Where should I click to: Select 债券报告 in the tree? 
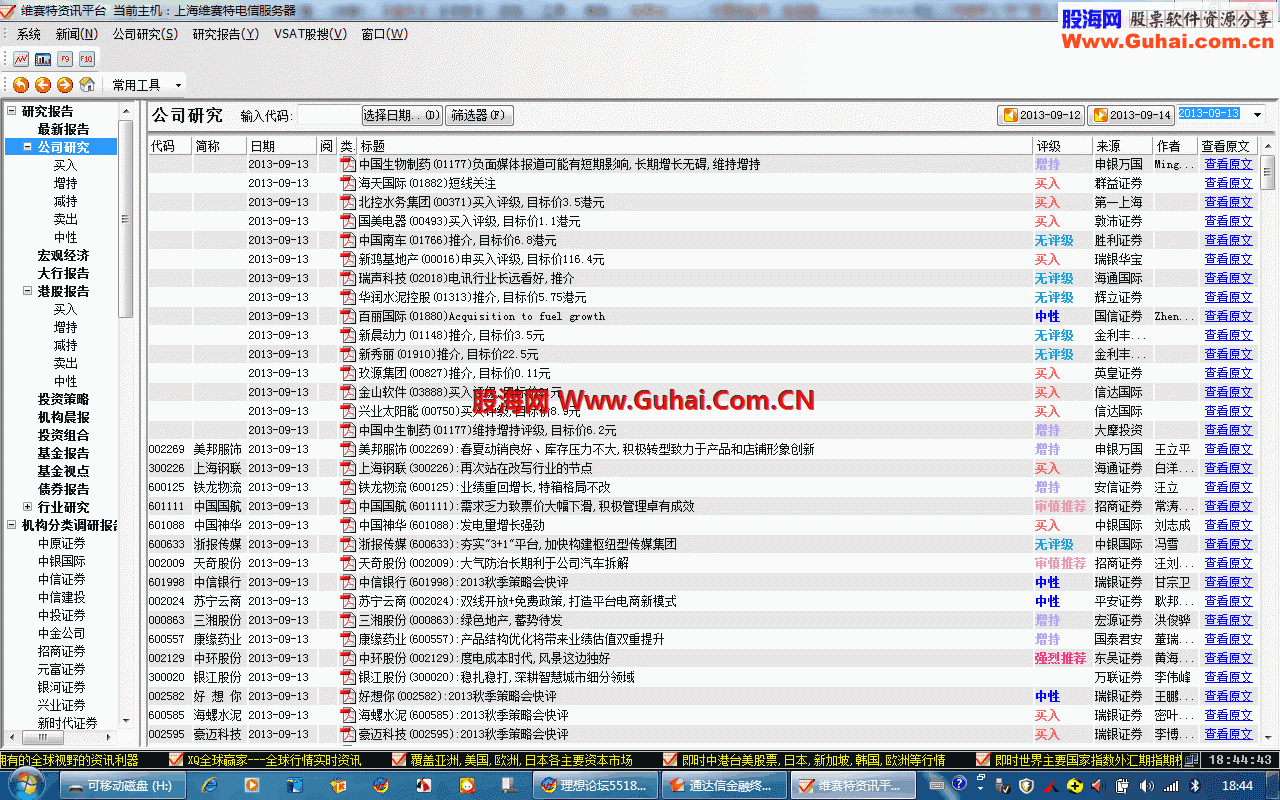click(63, 489)
